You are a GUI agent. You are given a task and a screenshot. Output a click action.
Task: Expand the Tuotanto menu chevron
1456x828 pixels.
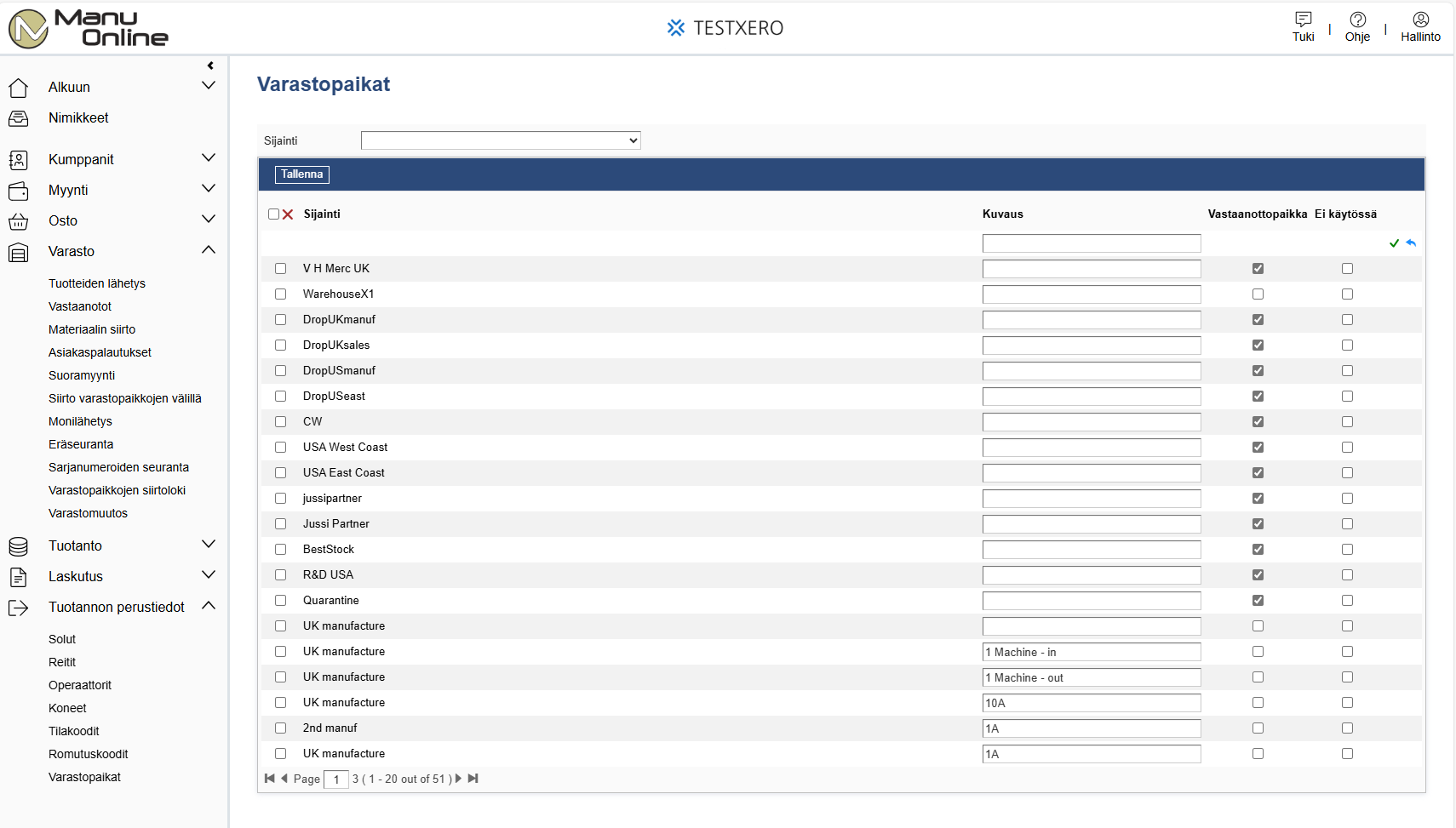209,545
